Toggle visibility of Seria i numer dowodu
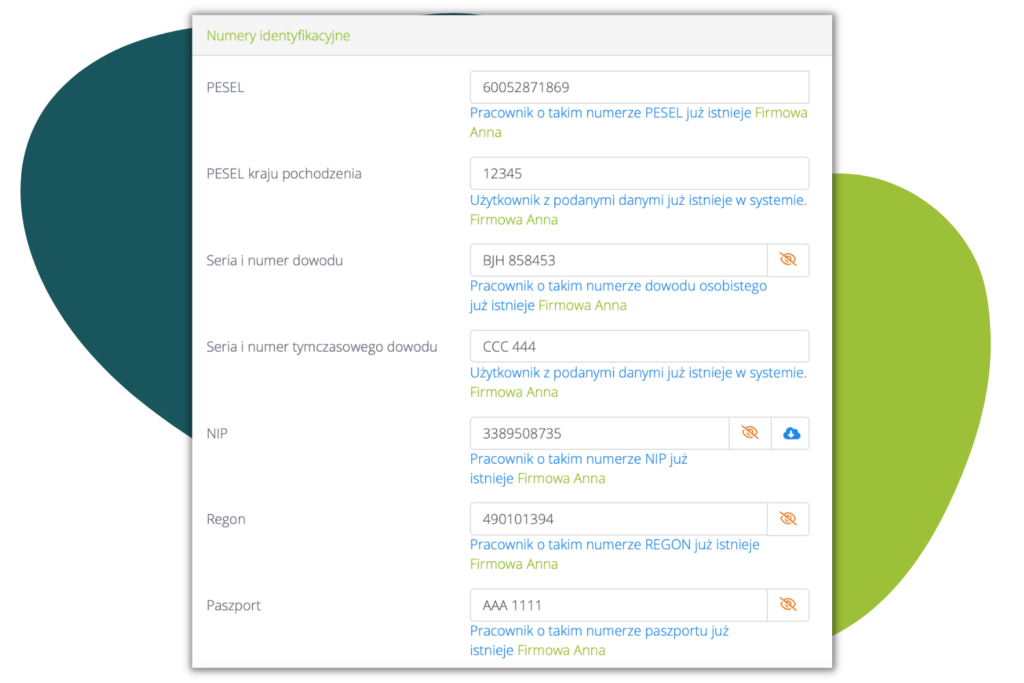 [x=788, y=260]
